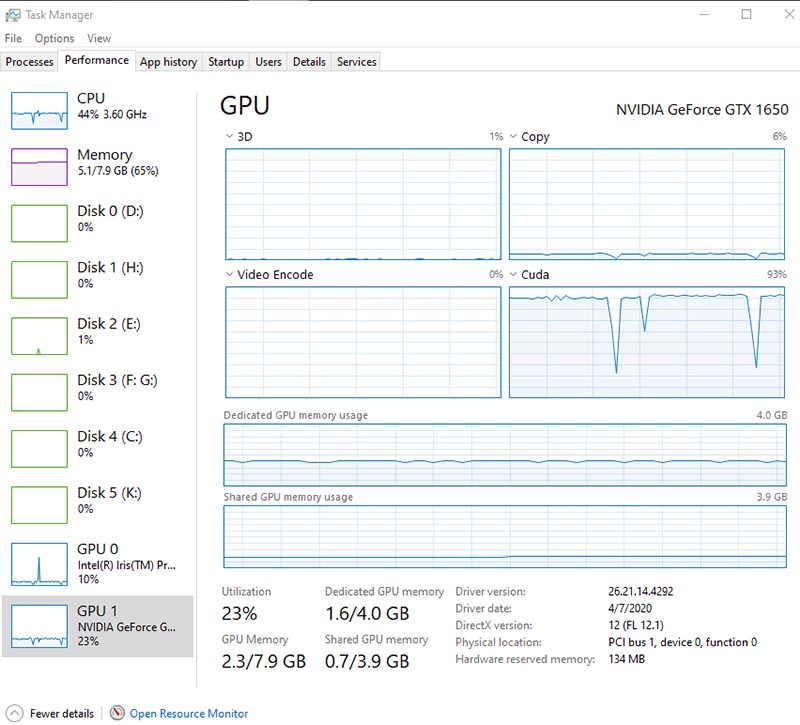Switch to the Services tab
Viewport: 800px width, 725px height.
[357, 62]
